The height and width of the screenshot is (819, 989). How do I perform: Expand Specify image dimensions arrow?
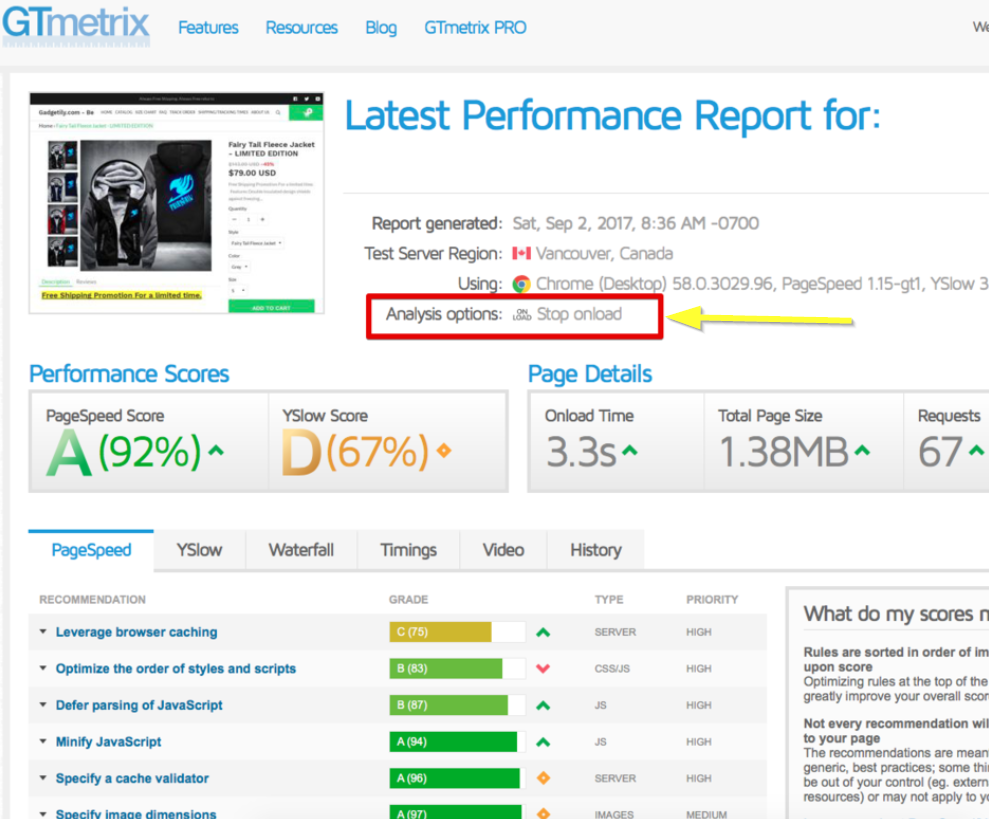tap(43, 814)
